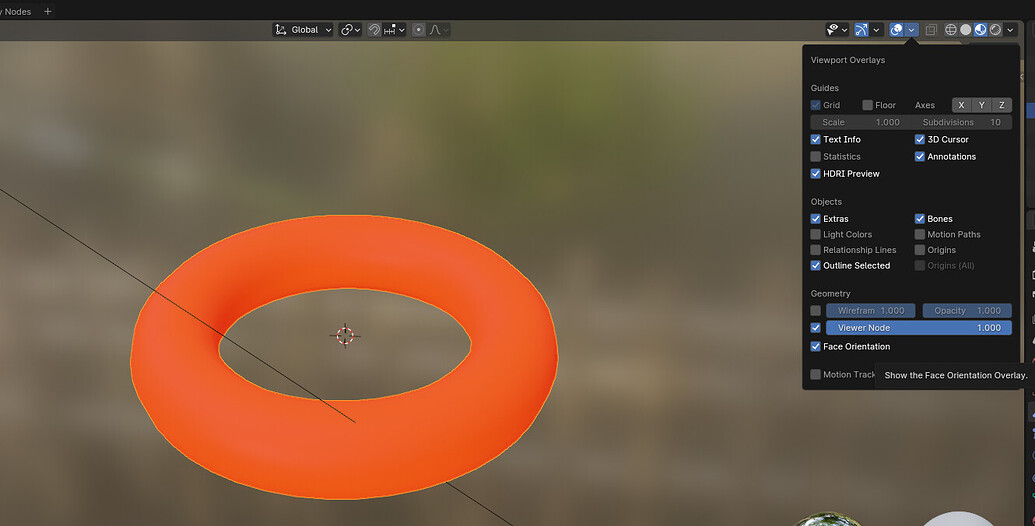
Task: Toggle the snap magnet icon
Action: point(374,30)
